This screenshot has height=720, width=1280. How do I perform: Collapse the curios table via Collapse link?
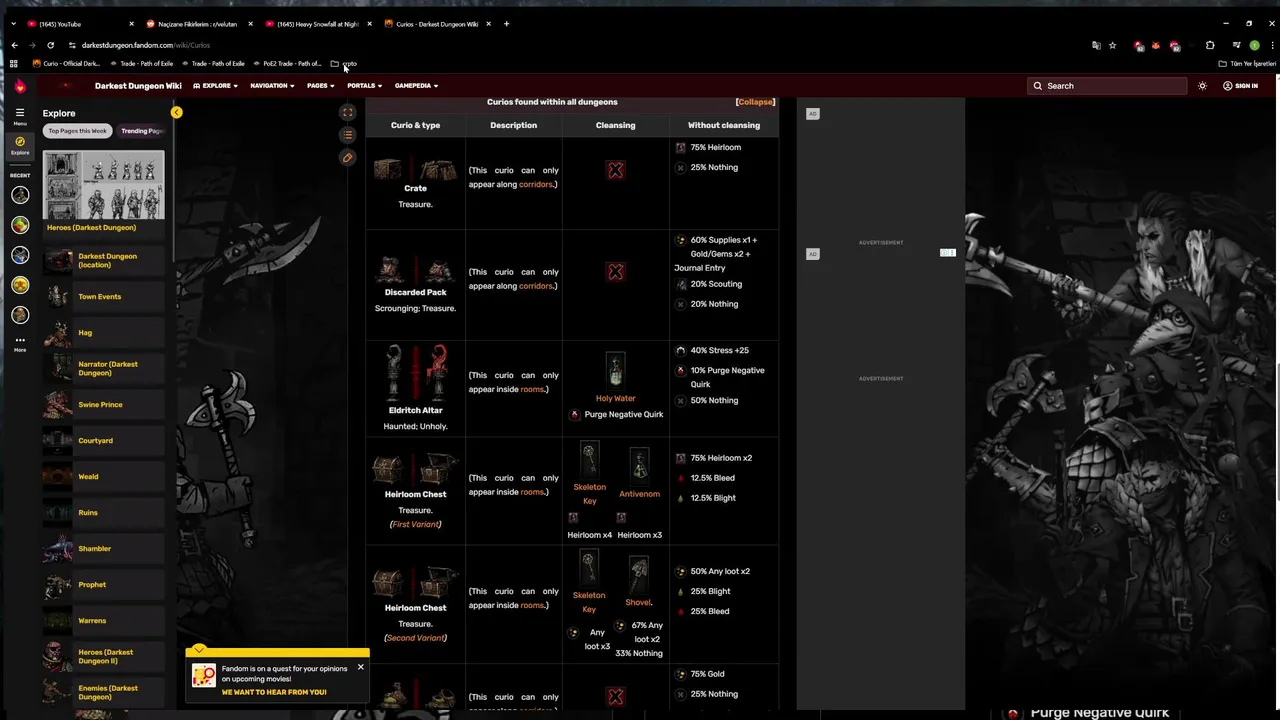click(755, 102)
